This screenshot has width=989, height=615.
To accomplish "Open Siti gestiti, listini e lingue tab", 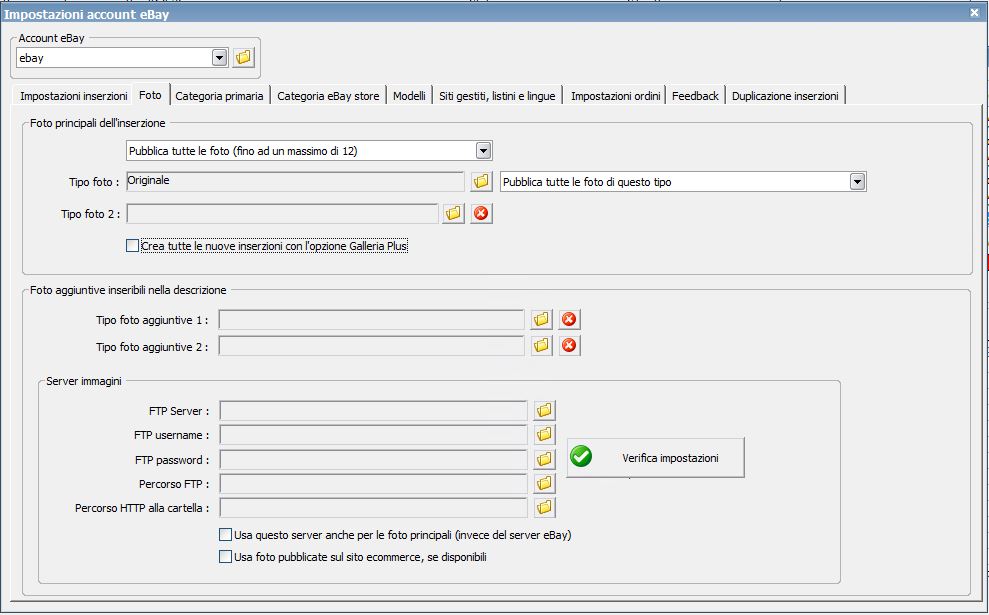I will click(497, 96).
